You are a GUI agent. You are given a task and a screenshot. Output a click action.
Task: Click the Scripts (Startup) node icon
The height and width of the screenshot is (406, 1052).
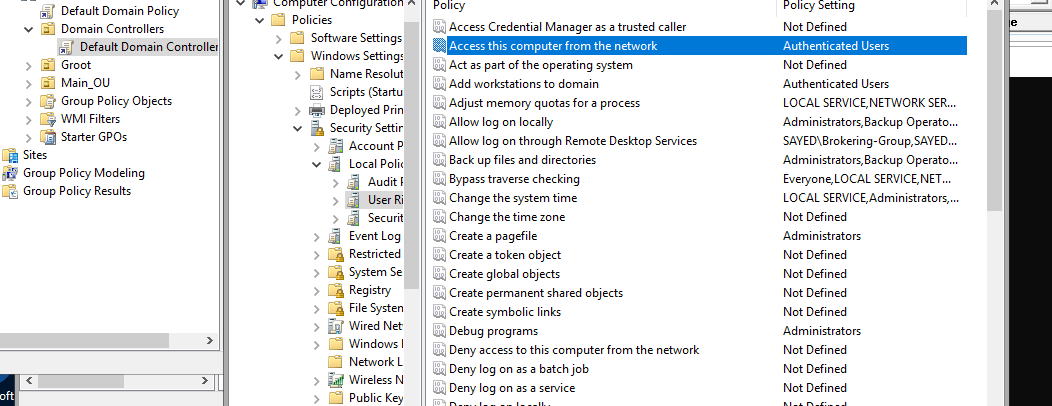pos(317,92)
